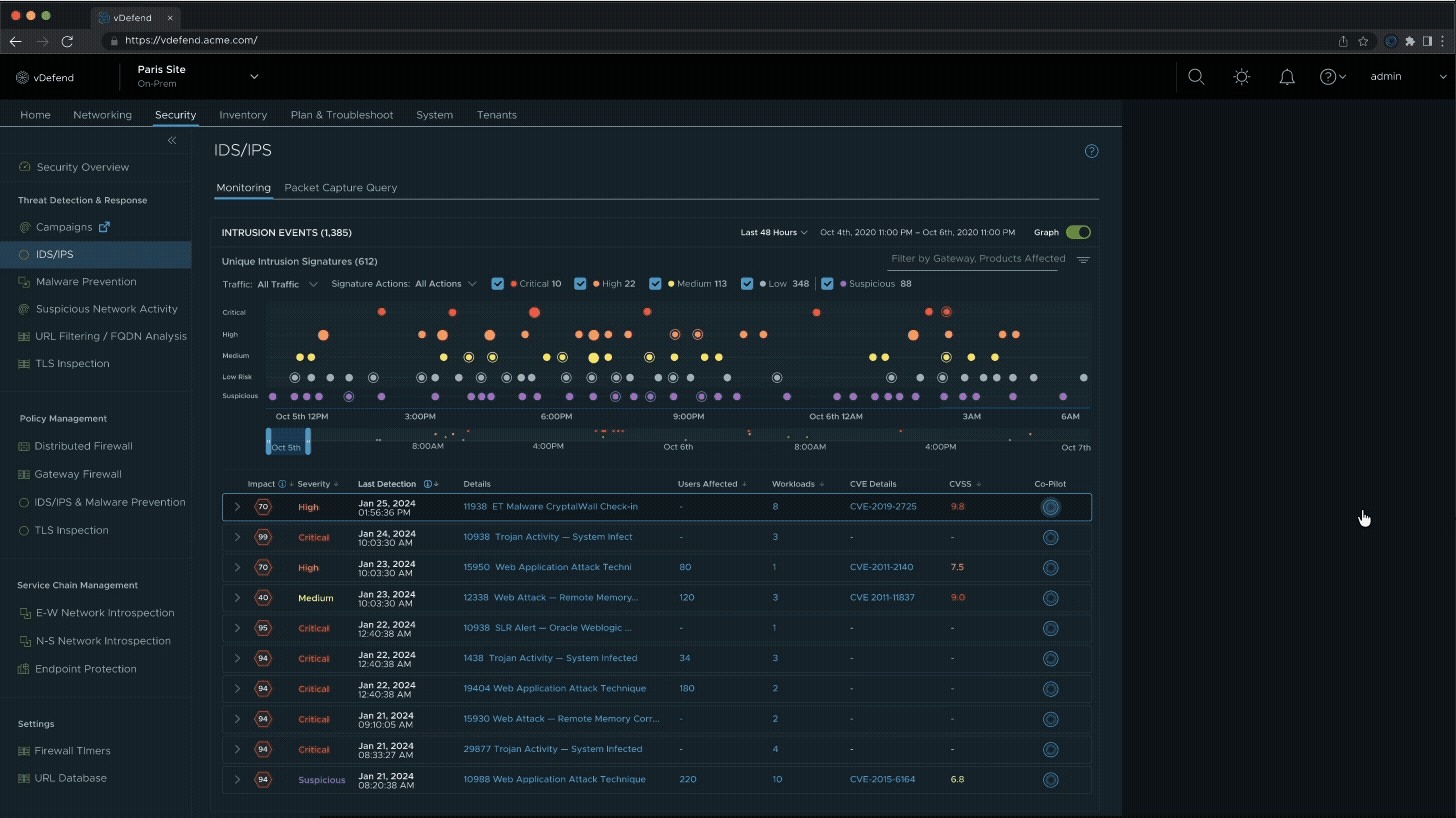Screen dimensions: 1456x818
Task: Click the search magnifier icon in header
Action: click(1196, 77)
